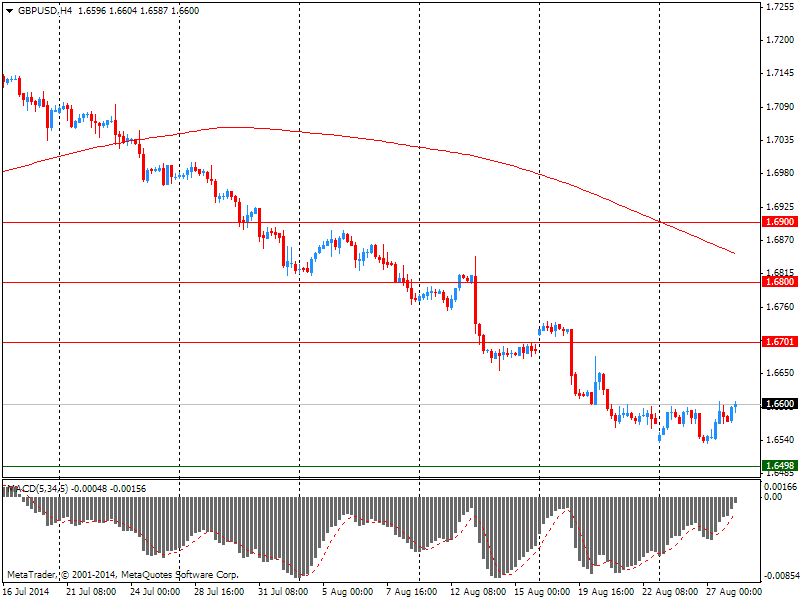Click the 19 Aug 16:00 time label

pyautogui.click(x=604, y=592)
